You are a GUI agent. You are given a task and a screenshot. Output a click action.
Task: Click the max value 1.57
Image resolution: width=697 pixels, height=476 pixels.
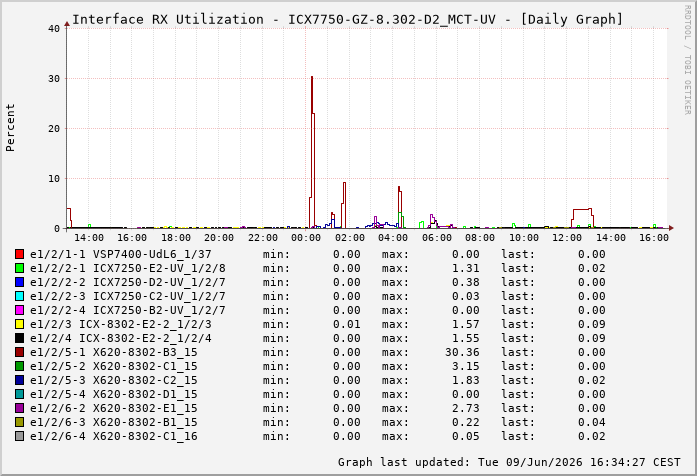pyautogui.click(x=466, y=324)
